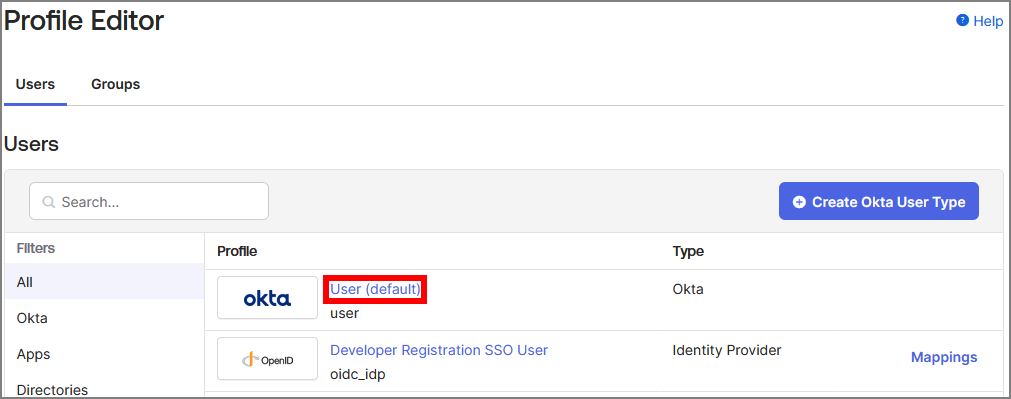This screenshot has width=1011, height=399.
Task: Open Mappings for Developer Registration SSO User
Action: click(944, 357)
